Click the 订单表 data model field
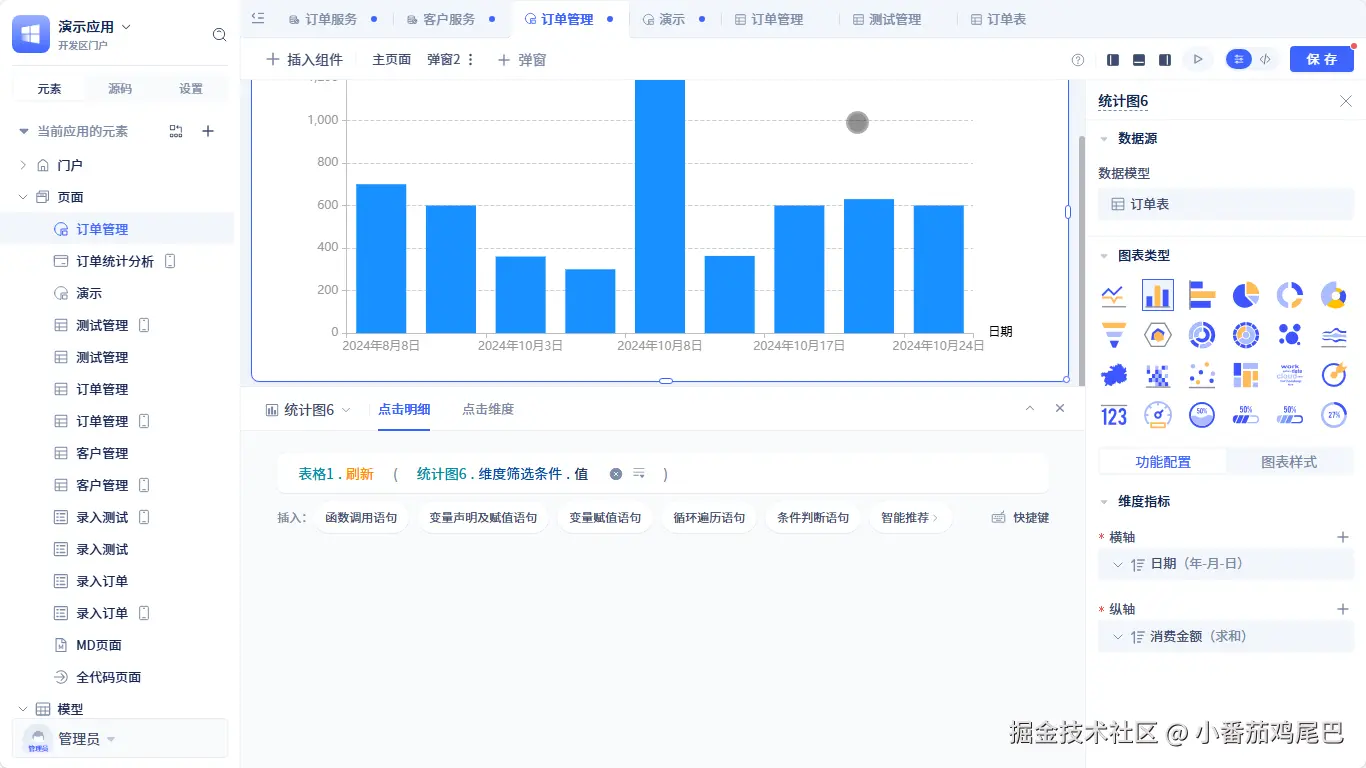 1226,204
